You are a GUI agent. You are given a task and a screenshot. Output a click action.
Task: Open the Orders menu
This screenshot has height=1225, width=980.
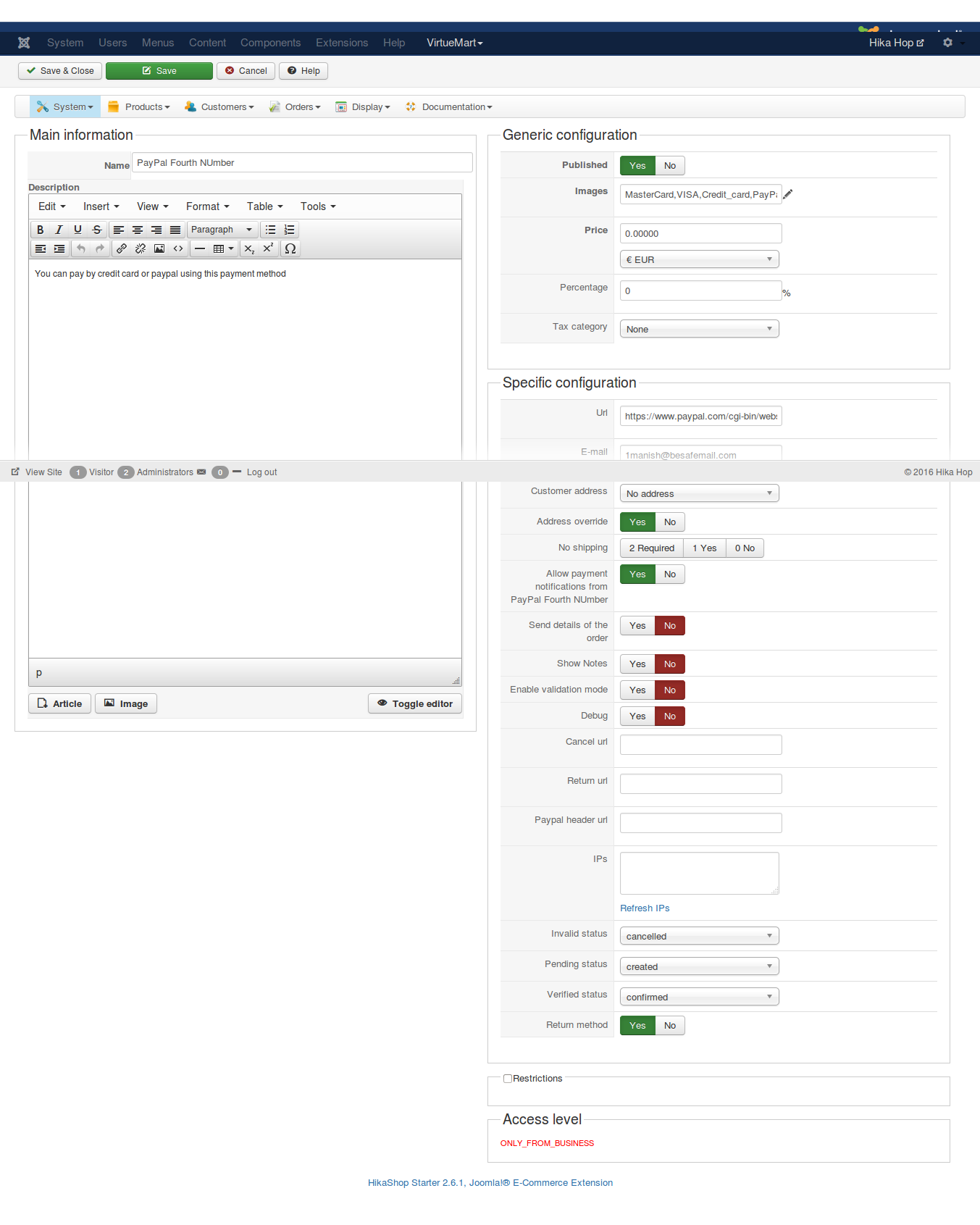295,107
